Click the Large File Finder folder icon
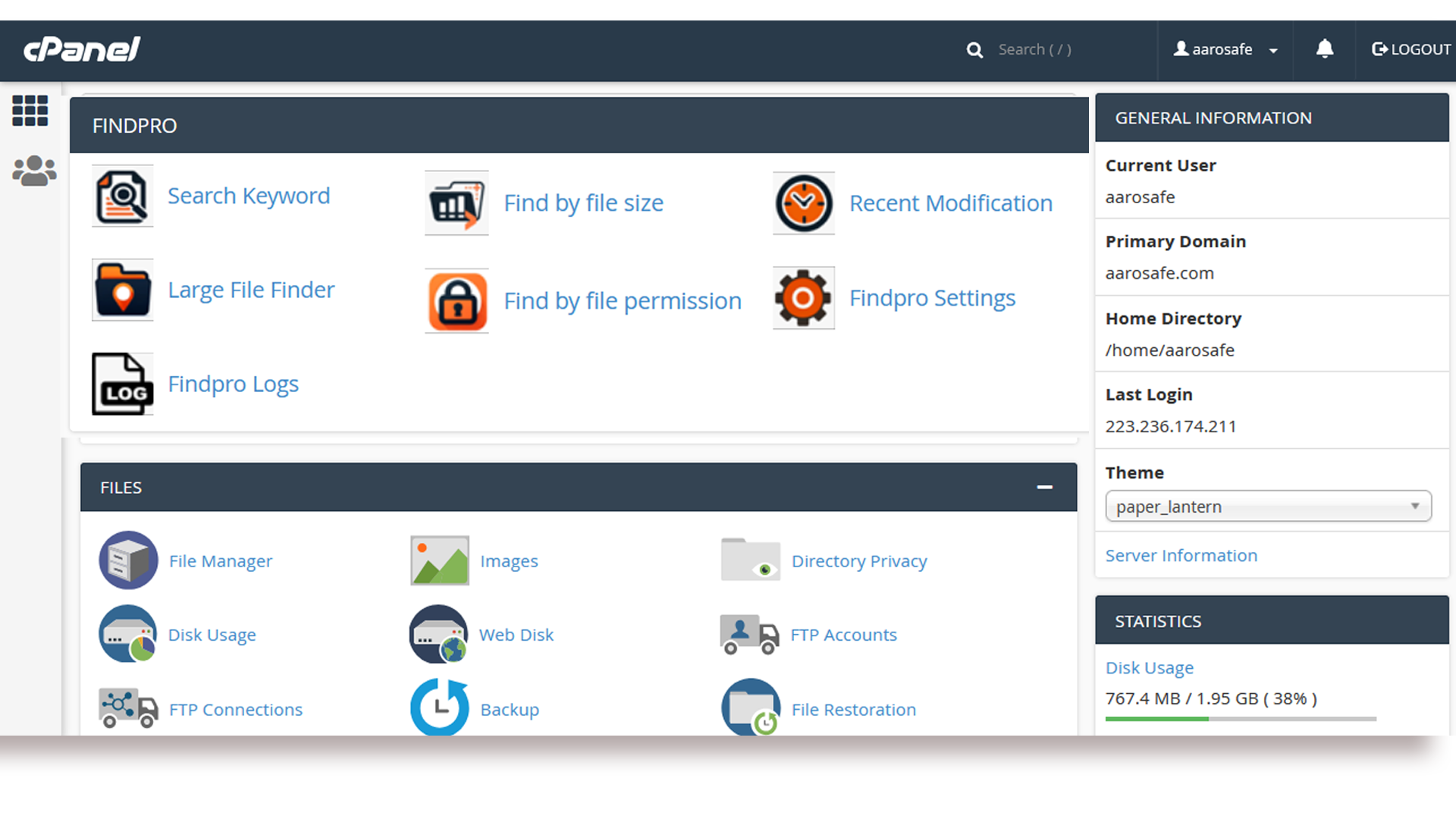1456x819 pixels. pyautogui.click(x=123, y=290)
